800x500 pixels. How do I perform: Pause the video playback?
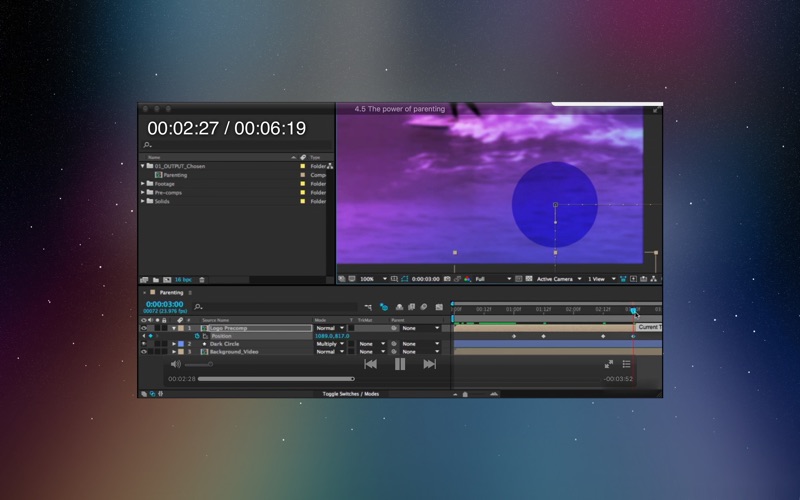[400, 364]
